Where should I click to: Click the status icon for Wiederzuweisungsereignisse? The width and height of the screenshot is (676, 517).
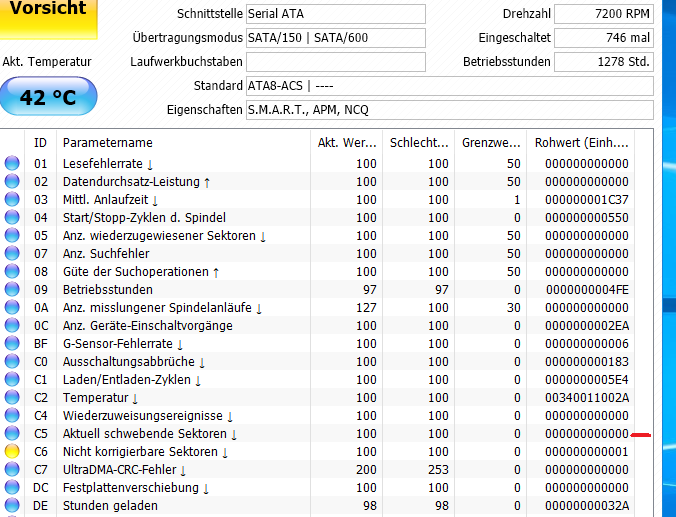pos(12,416)
